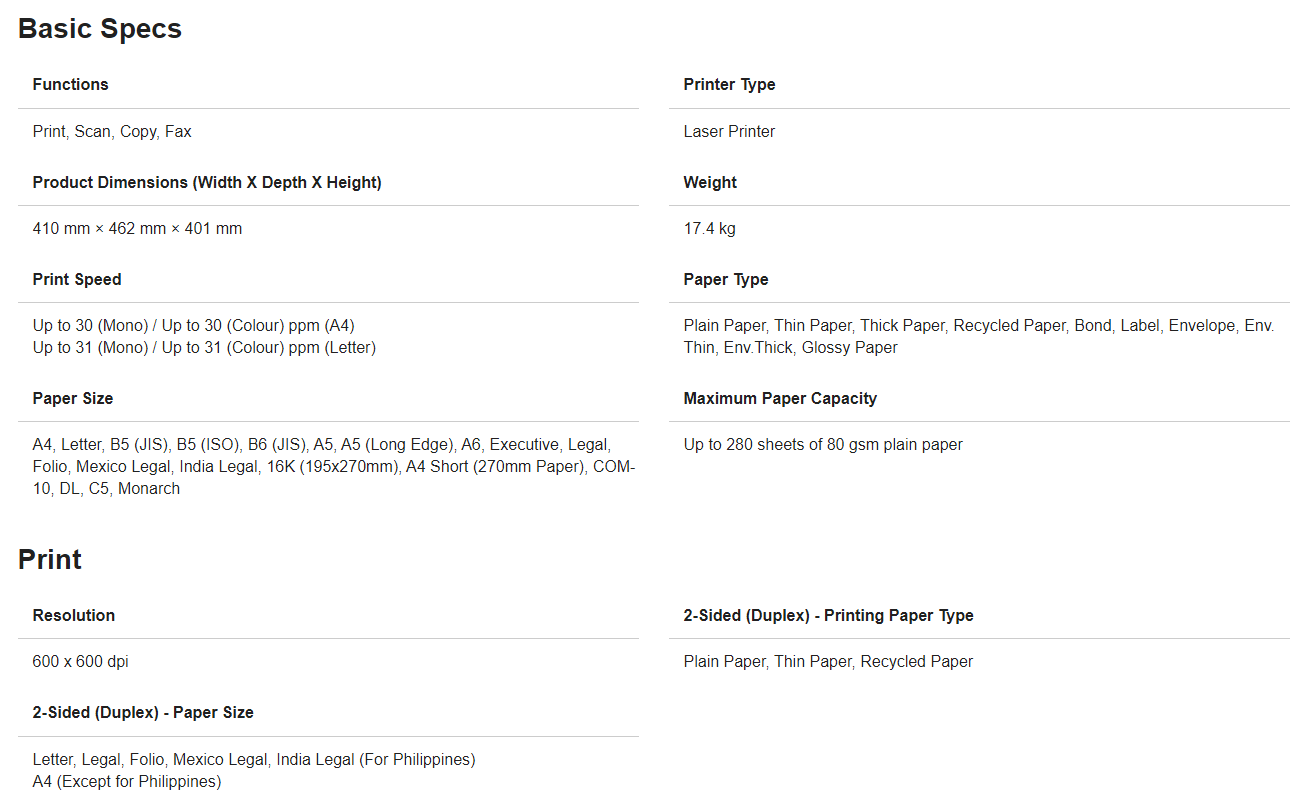Select the Print, Scan, Copy, Fax text
This screenshot has width=1309, height=807.
click(x=112, y=132)
